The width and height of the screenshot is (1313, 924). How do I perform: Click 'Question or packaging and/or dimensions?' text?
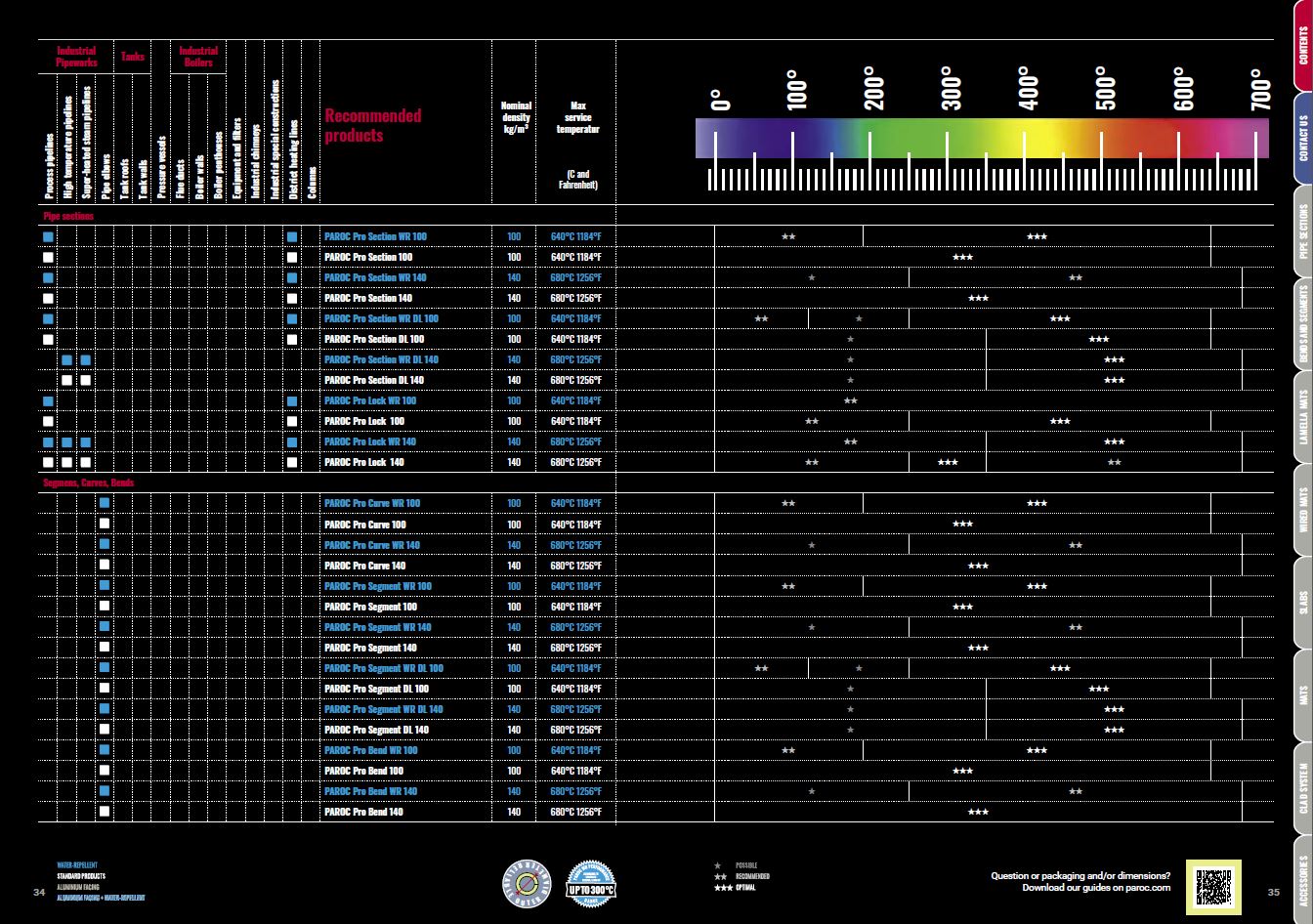click(1080, 876)
